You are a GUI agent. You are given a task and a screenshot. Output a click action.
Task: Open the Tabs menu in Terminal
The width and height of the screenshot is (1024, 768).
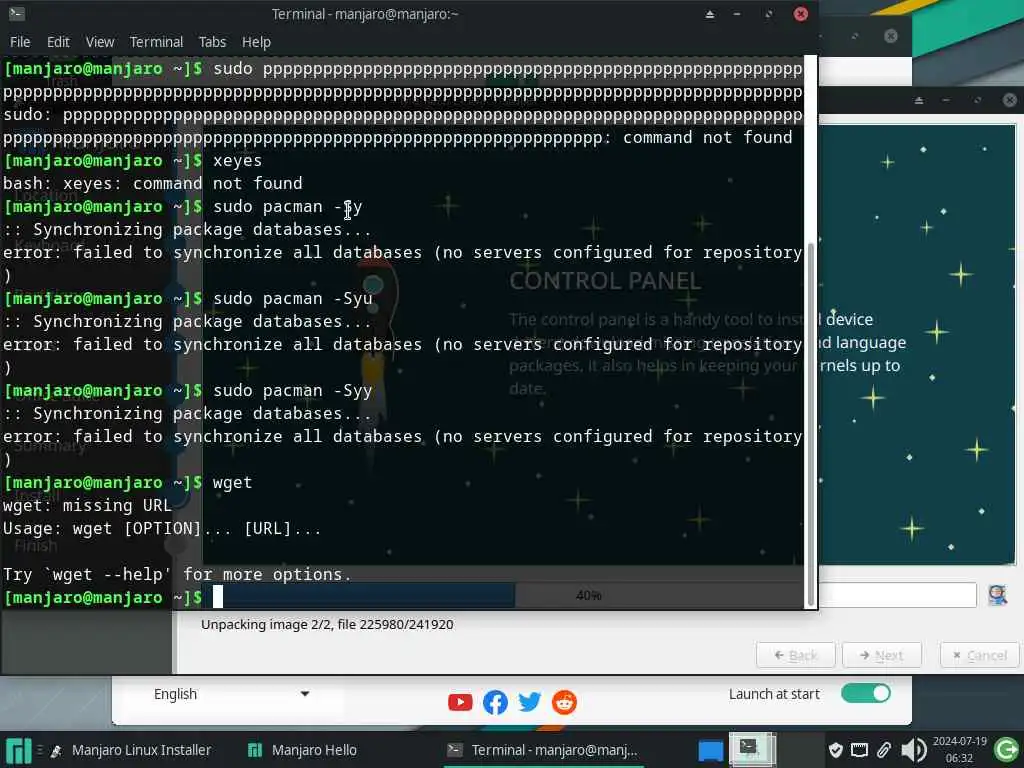212,42
